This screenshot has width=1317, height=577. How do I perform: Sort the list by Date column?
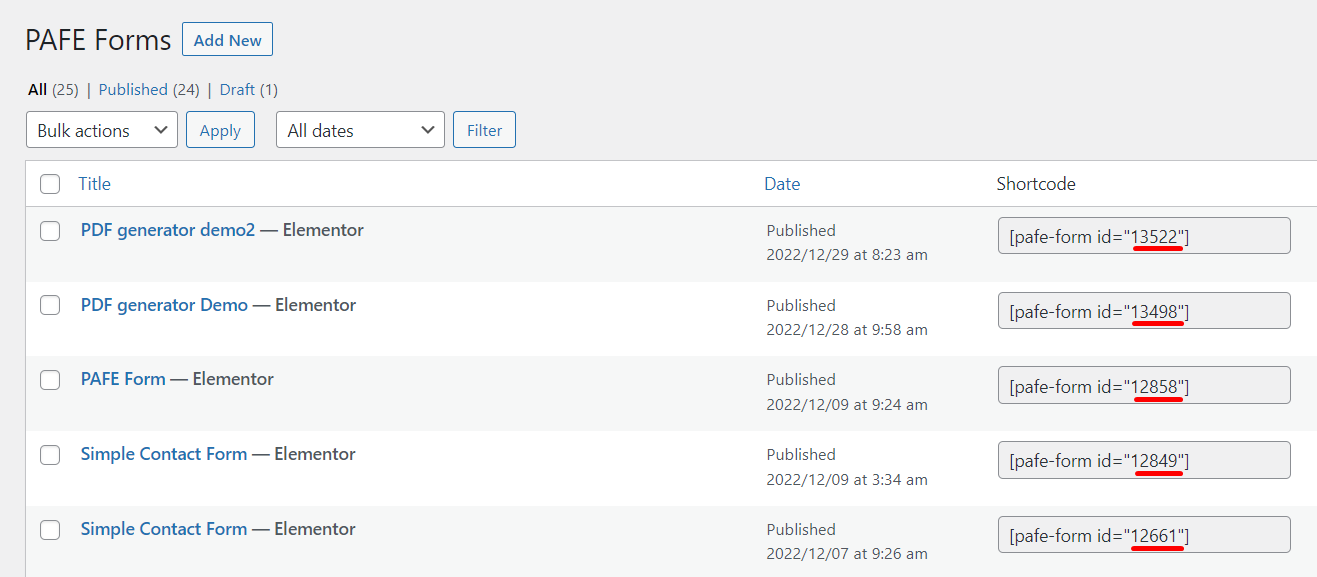(782, 184)
